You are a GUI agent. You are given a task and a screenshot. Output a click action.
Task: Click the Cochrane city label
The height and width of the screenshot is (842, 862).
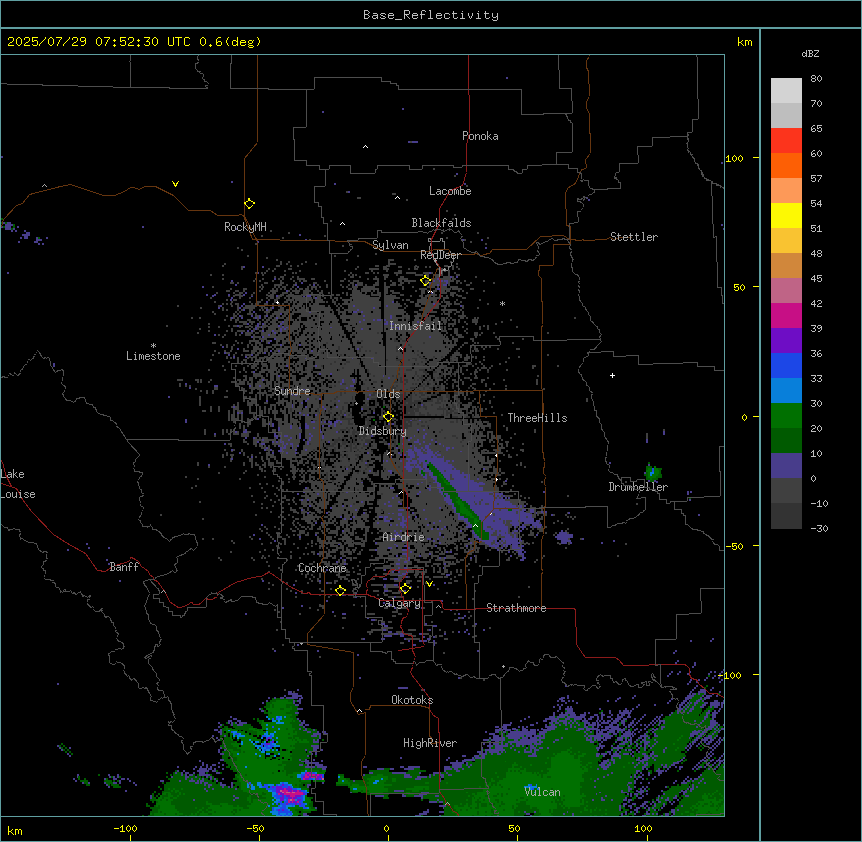pos(322,568)
